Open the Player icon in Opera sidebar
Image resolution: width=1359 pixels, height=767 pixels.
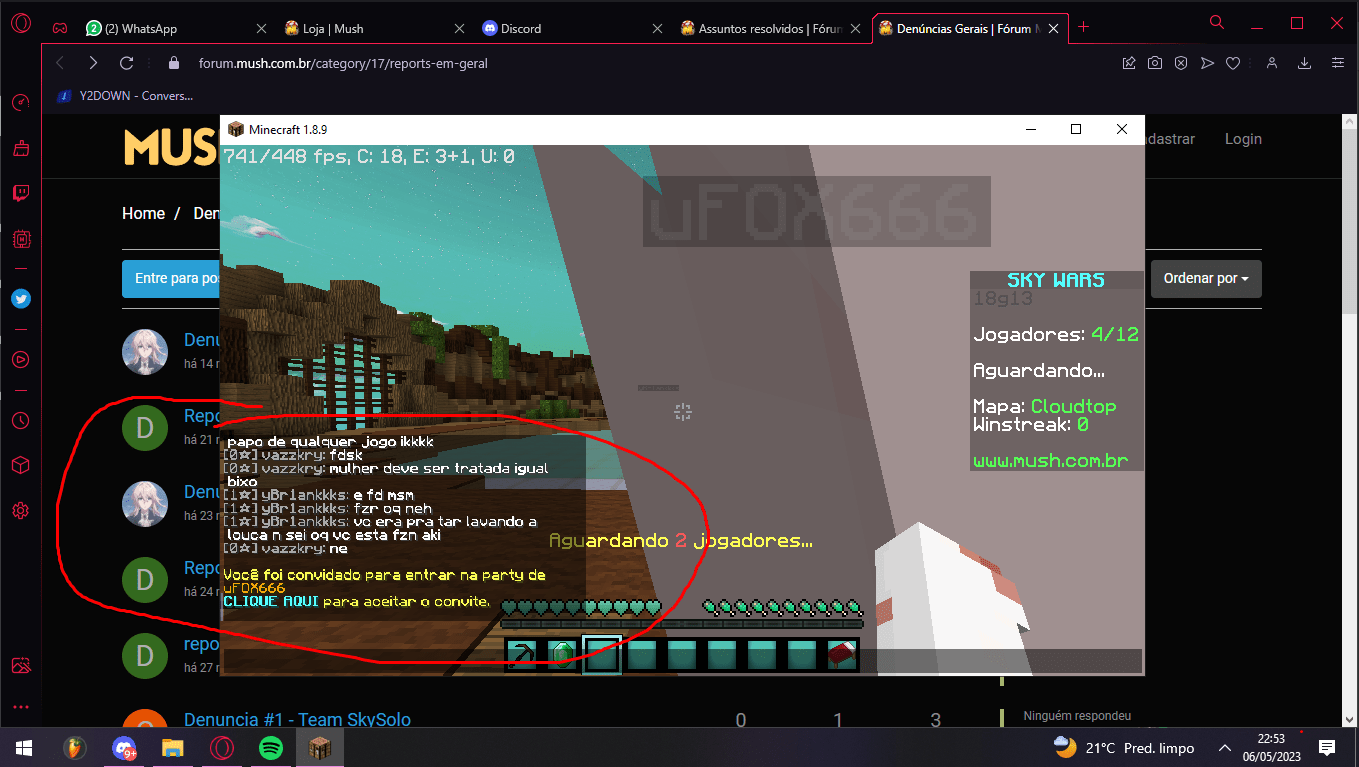pos(20,359)
